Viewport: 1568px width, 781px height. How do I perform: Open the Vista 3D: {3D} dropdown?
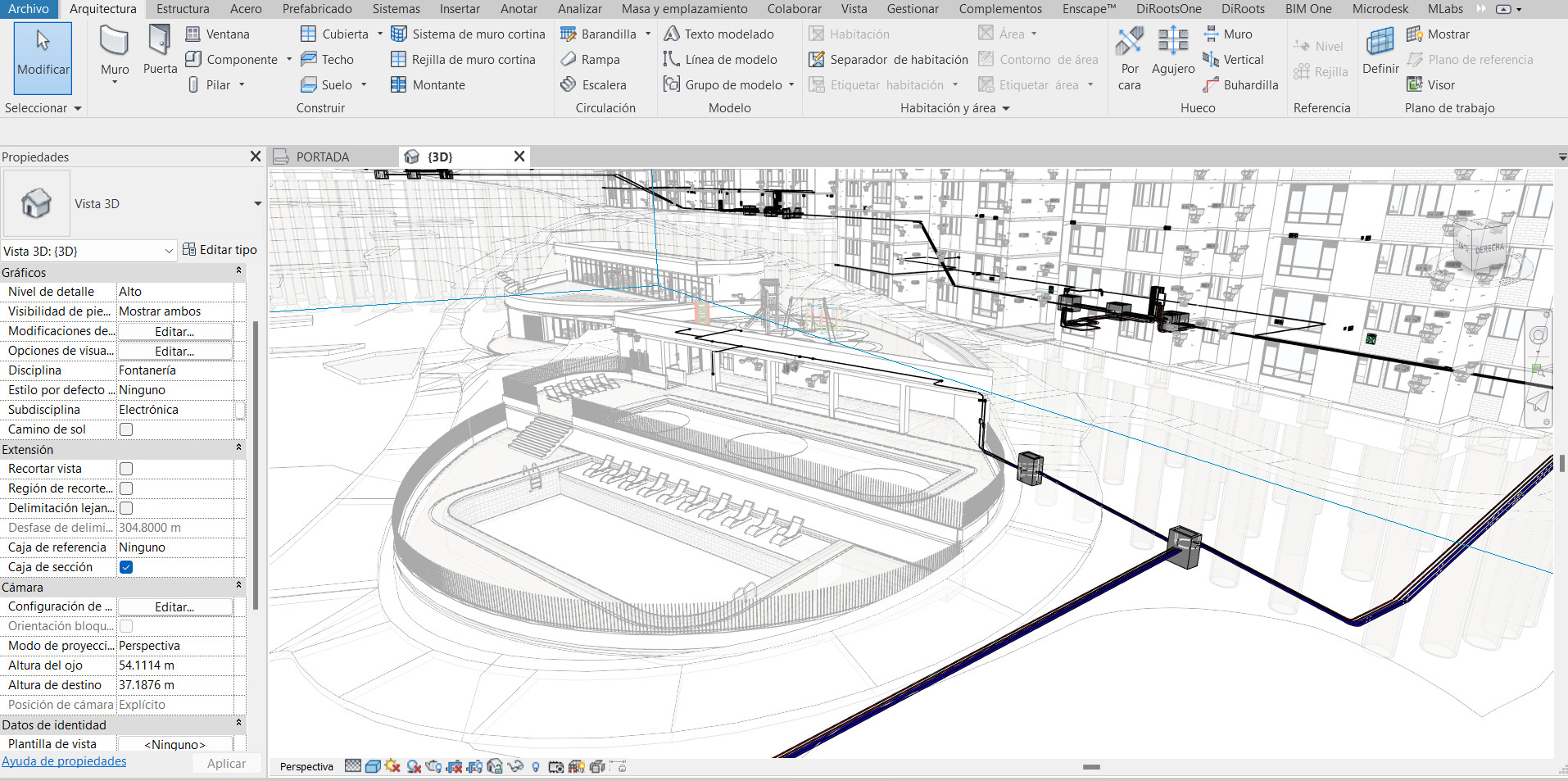[88, 251]
